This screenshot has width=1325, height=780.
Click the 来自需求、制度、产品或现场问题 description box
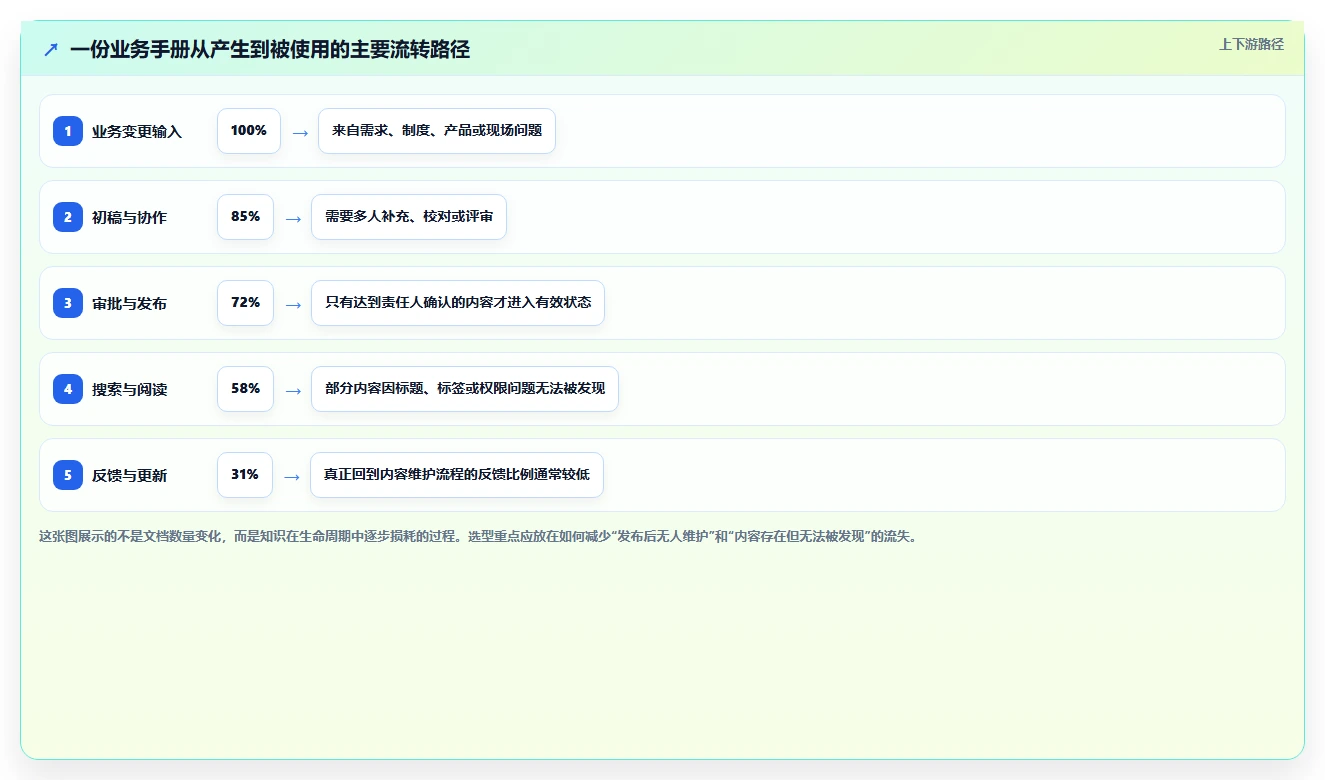click(x=437, y=131)
